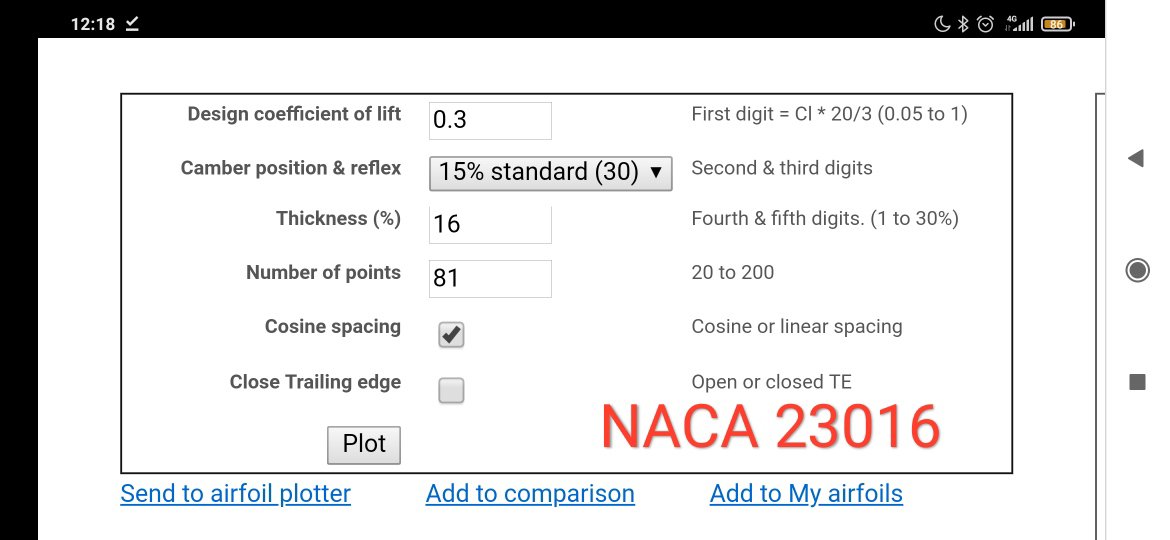Tap the moon do-not-disturb icon
The height and width of the screenshot is (540, 1170).
click(x=942, y=24)
